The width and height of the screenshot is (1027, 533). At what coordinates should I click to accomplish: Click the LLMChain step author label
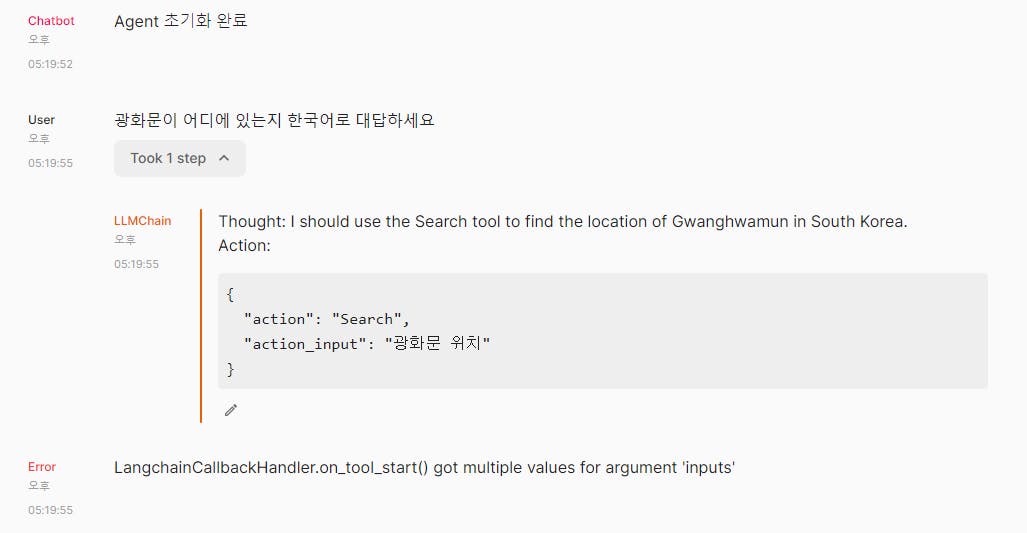[142, 221]
